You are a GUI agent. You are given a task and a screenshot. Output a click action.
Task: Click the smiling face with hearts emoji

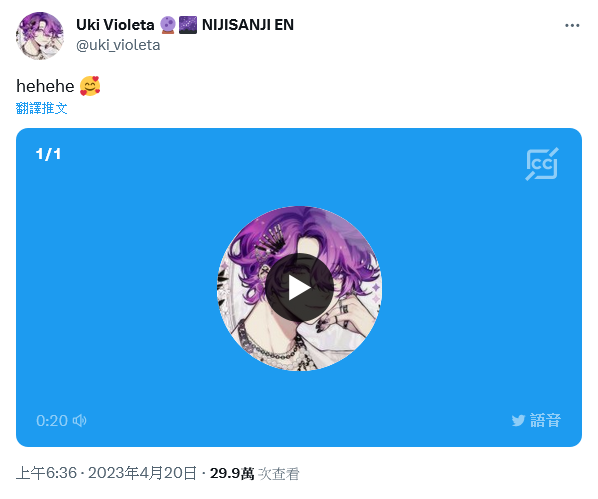tap(90, 86)
